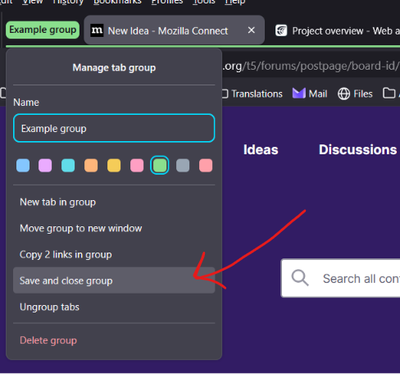Select the gray group color swatch

pos(183,165)
